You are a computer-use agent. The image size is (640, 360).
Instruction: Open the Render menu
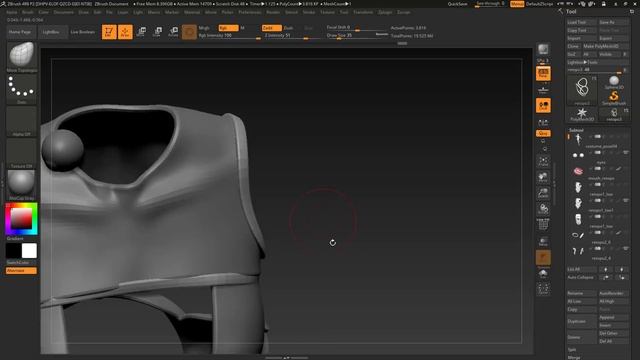click(273, 12)
